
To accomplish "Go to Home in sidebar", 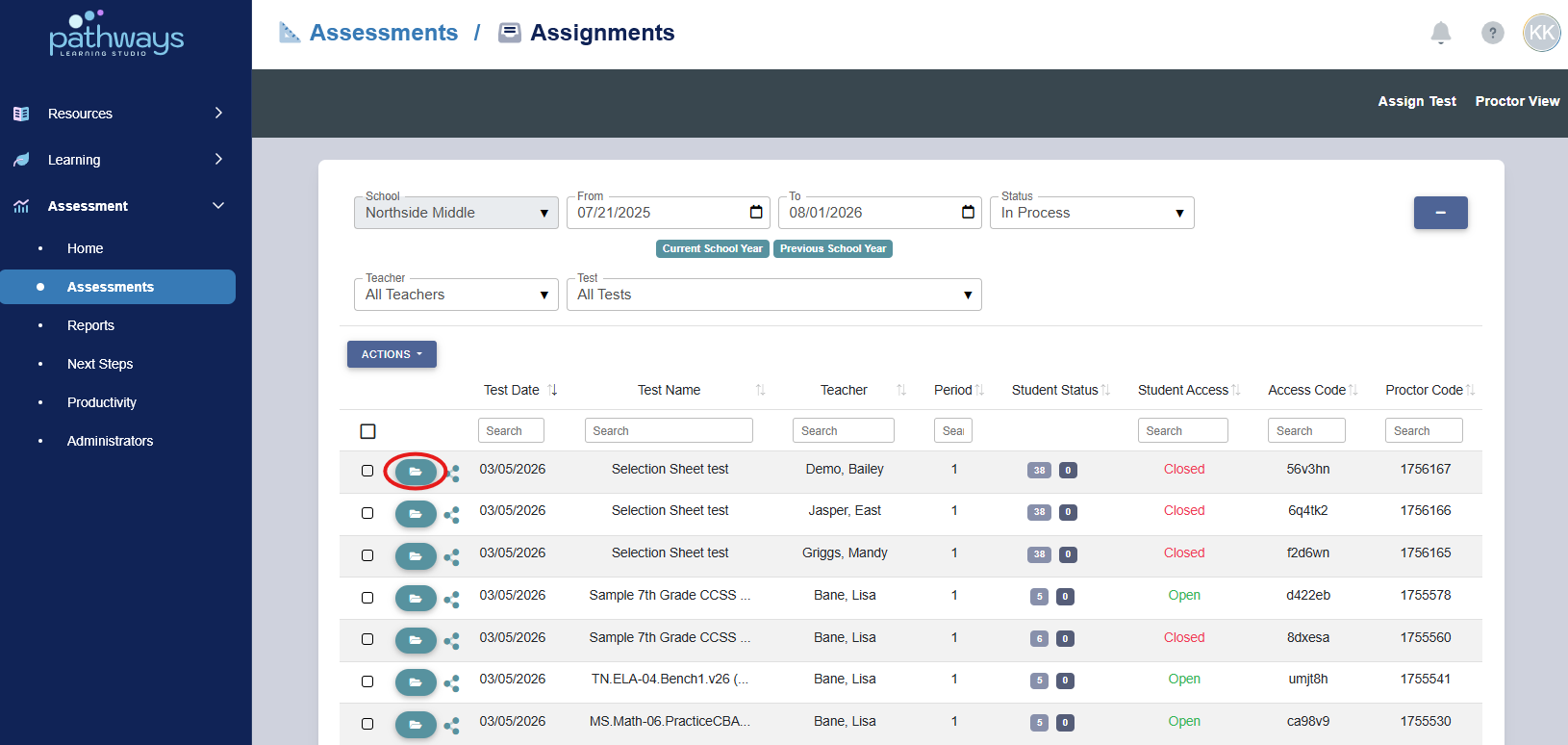I will (85, 248).
